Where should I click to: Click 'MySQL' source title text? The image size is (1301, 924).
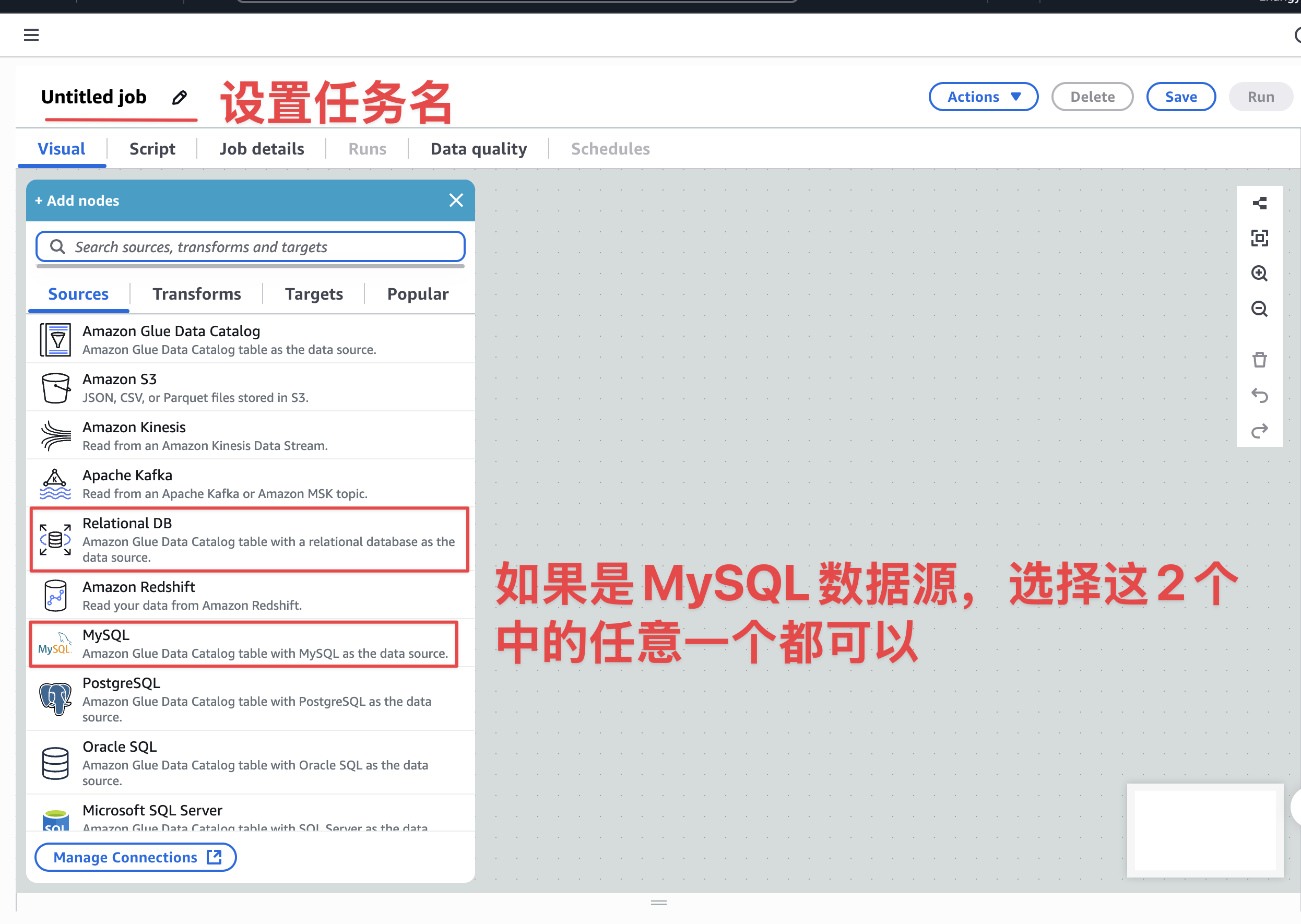pyautogui.click(x=106, y=635)
